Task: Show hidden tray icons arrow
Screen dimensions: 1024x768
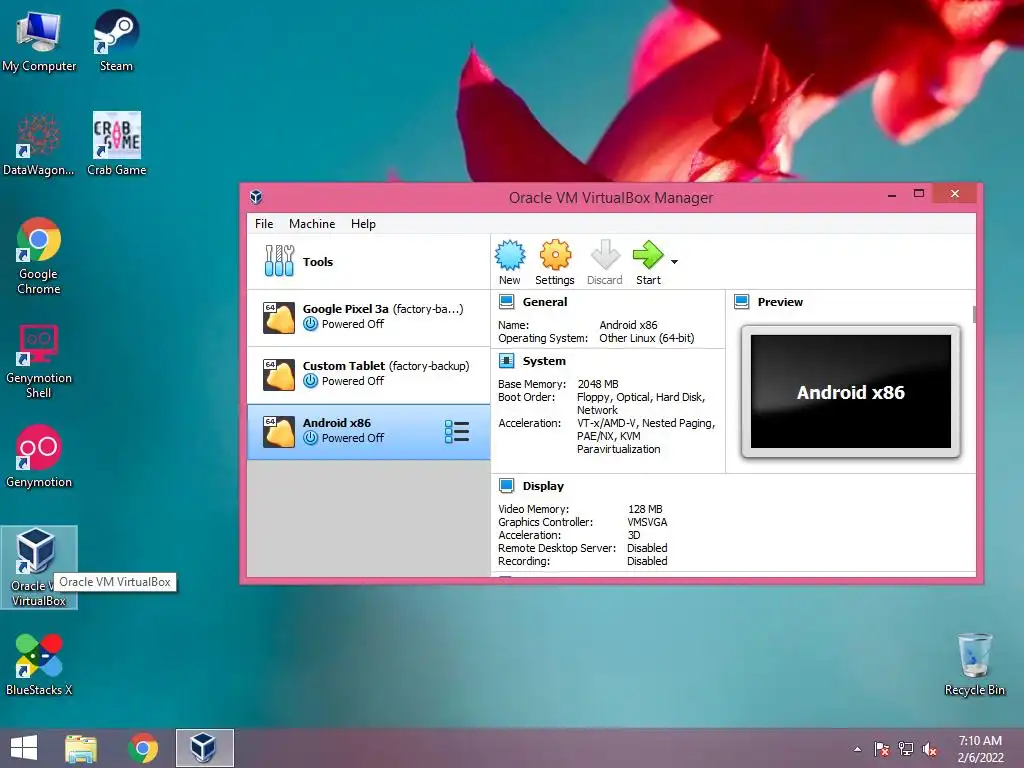Action: point(857,749)
